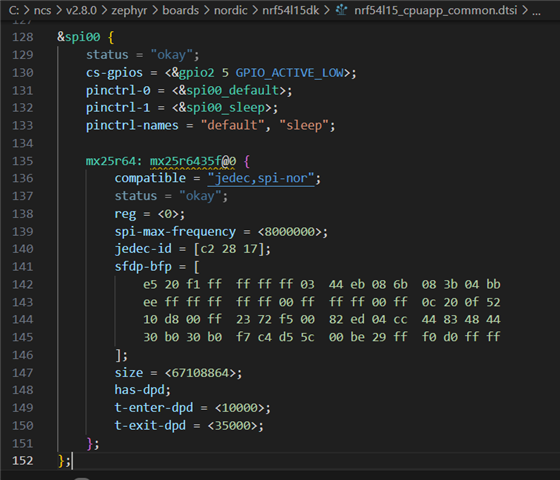This screenshot has width=560, height=480.
Task: Click the spi00_sleep pinctrl reference
Action: pos(225,108)
